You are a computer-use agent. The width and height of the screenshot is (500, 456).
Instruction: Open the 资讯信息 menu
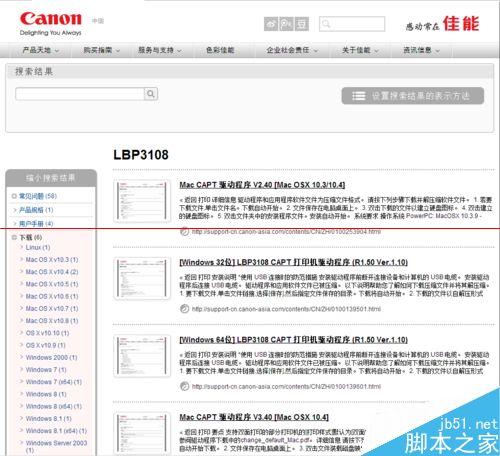(x=421, y=50)
